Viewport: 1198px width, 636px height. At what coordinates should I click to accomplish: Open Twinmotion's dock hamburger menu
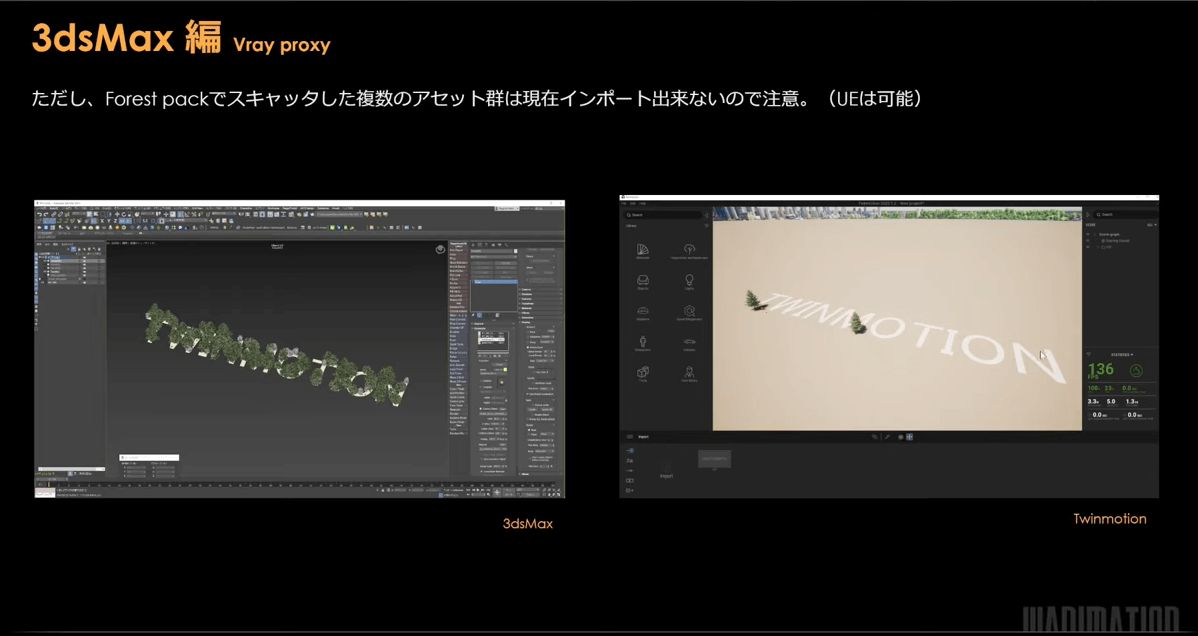click(x=630, y=436)
